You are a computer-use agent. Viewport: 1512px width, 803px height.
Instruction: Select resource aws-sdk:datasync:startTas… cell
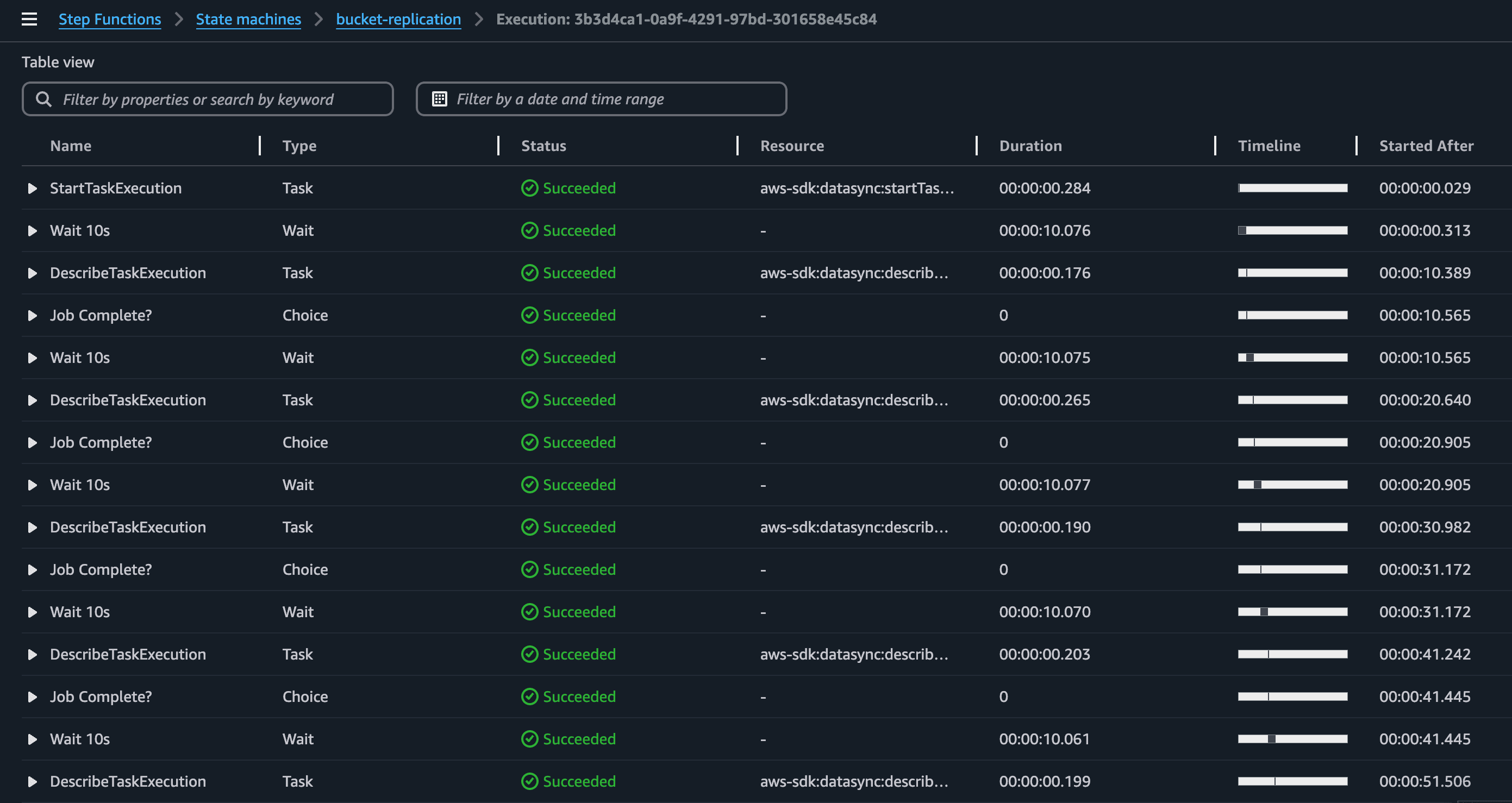coord(857,189)
